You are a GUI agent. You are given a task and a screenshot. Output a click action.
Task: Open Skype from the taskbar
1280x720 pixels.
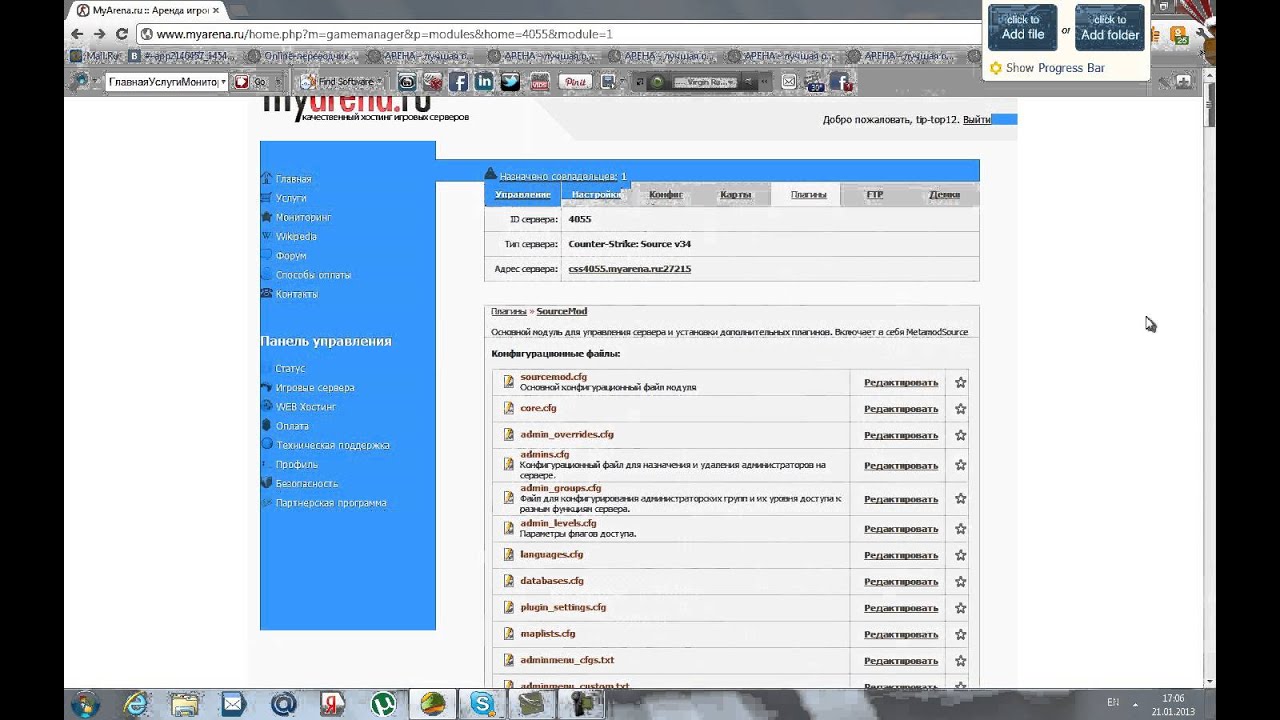[483, 704]
